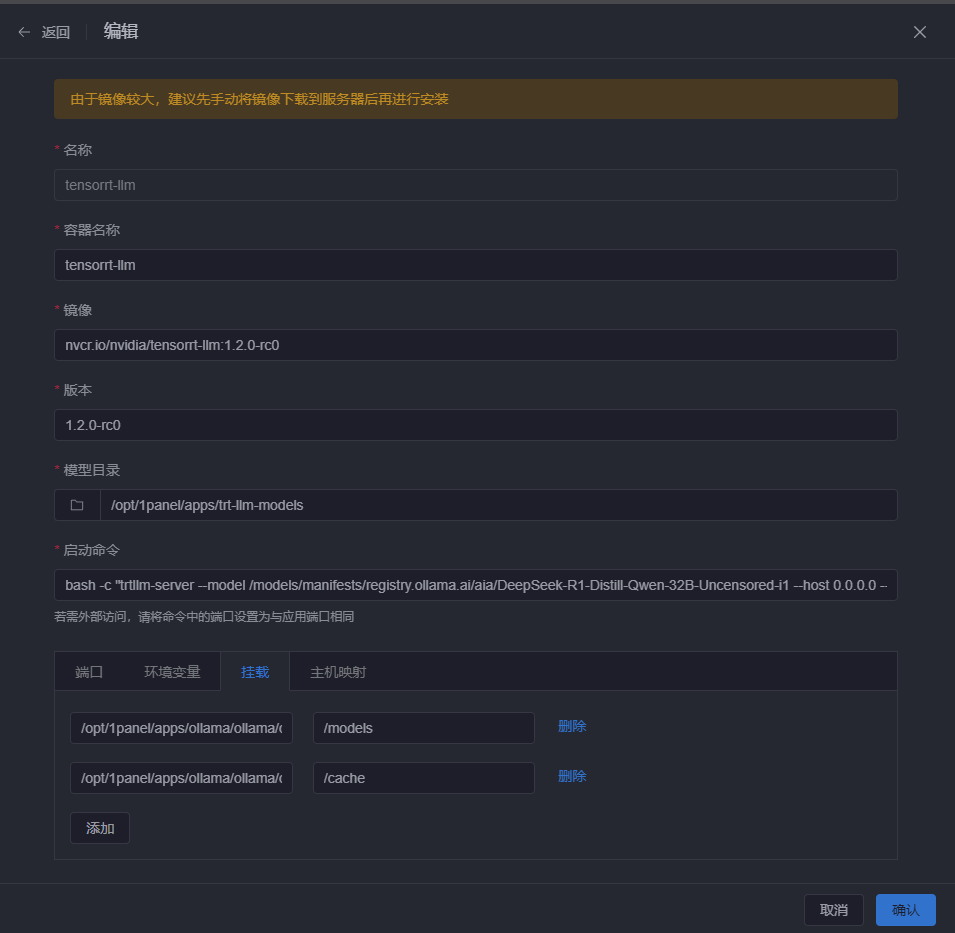Click the back arrow icon
Viewport: 955px width, 933px height.
point(24,32)
